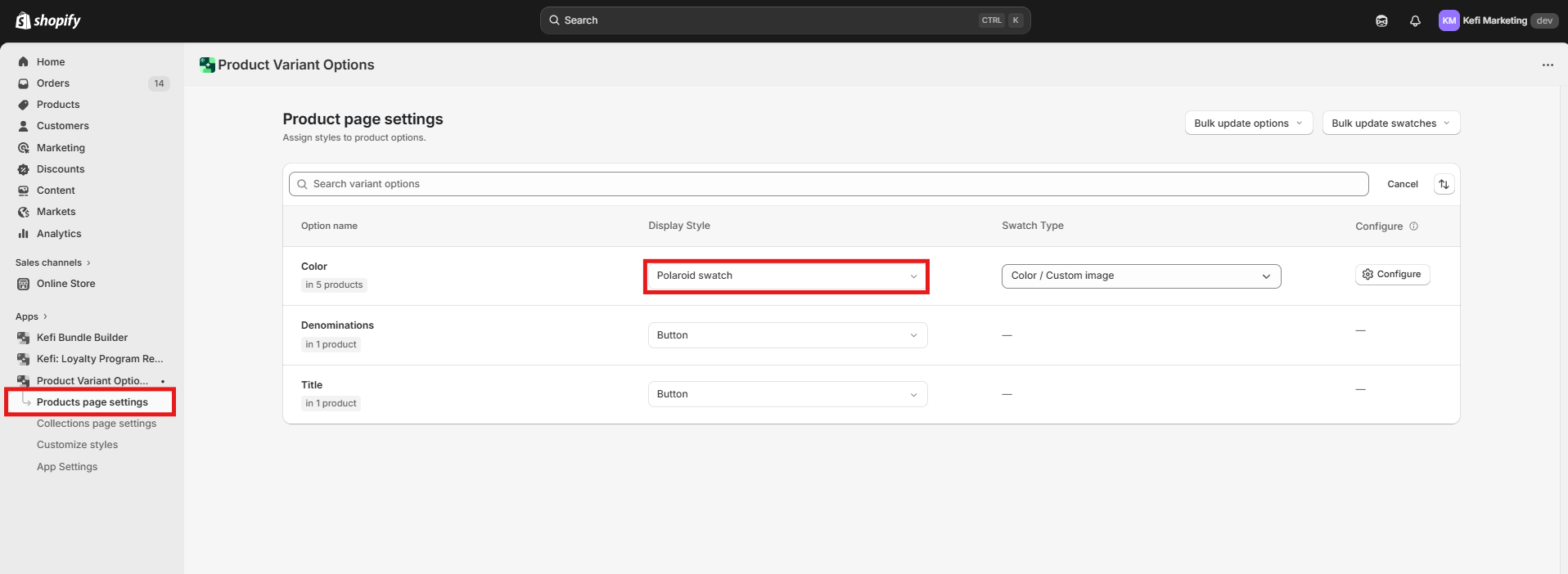Click the Product Variant Options app icon in header
This screenshot has height=574, width=1568.
tap(207, 65)
